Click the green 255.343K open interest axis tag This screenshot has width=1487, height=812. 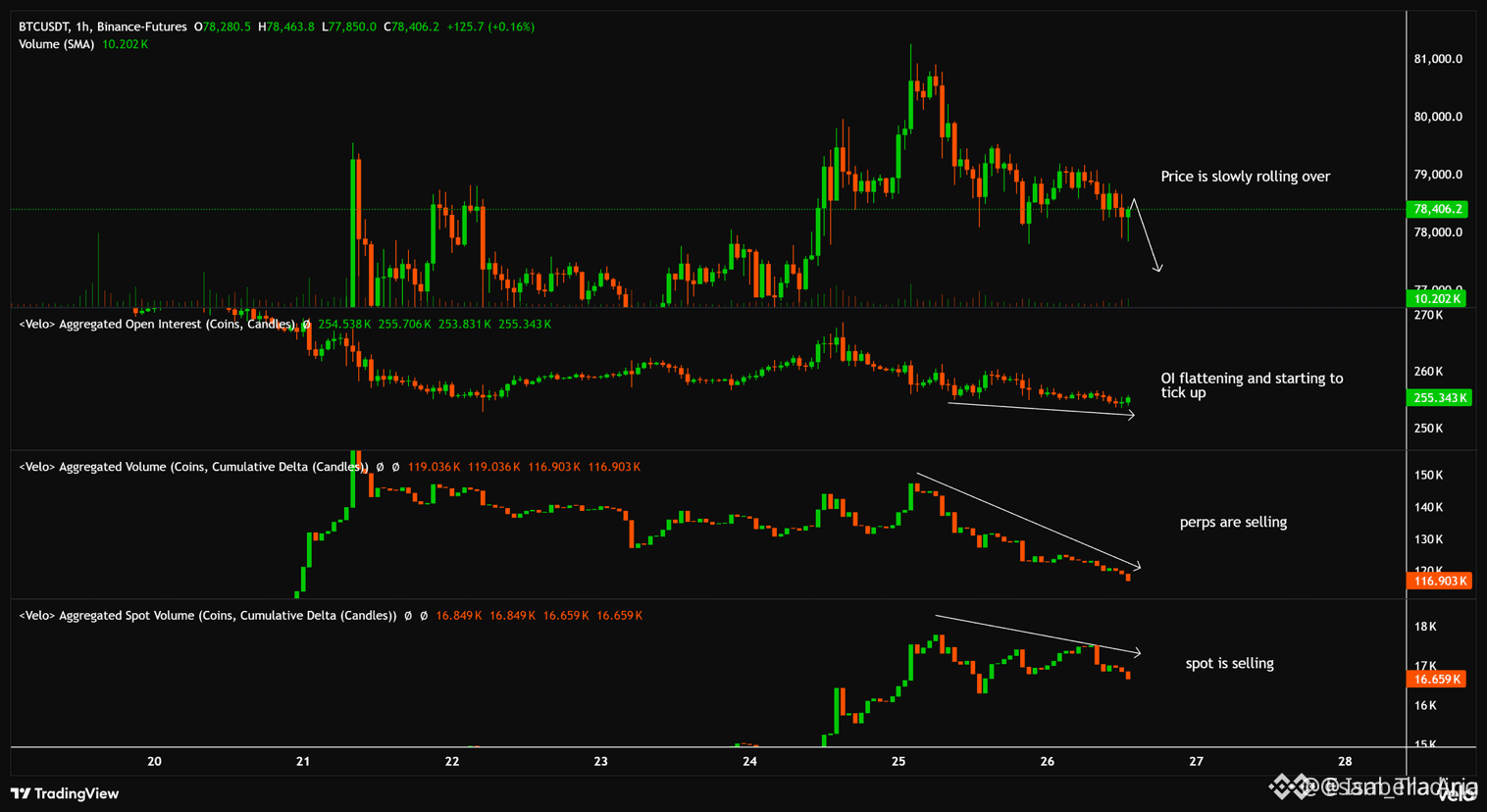(x=1439, y=398)
